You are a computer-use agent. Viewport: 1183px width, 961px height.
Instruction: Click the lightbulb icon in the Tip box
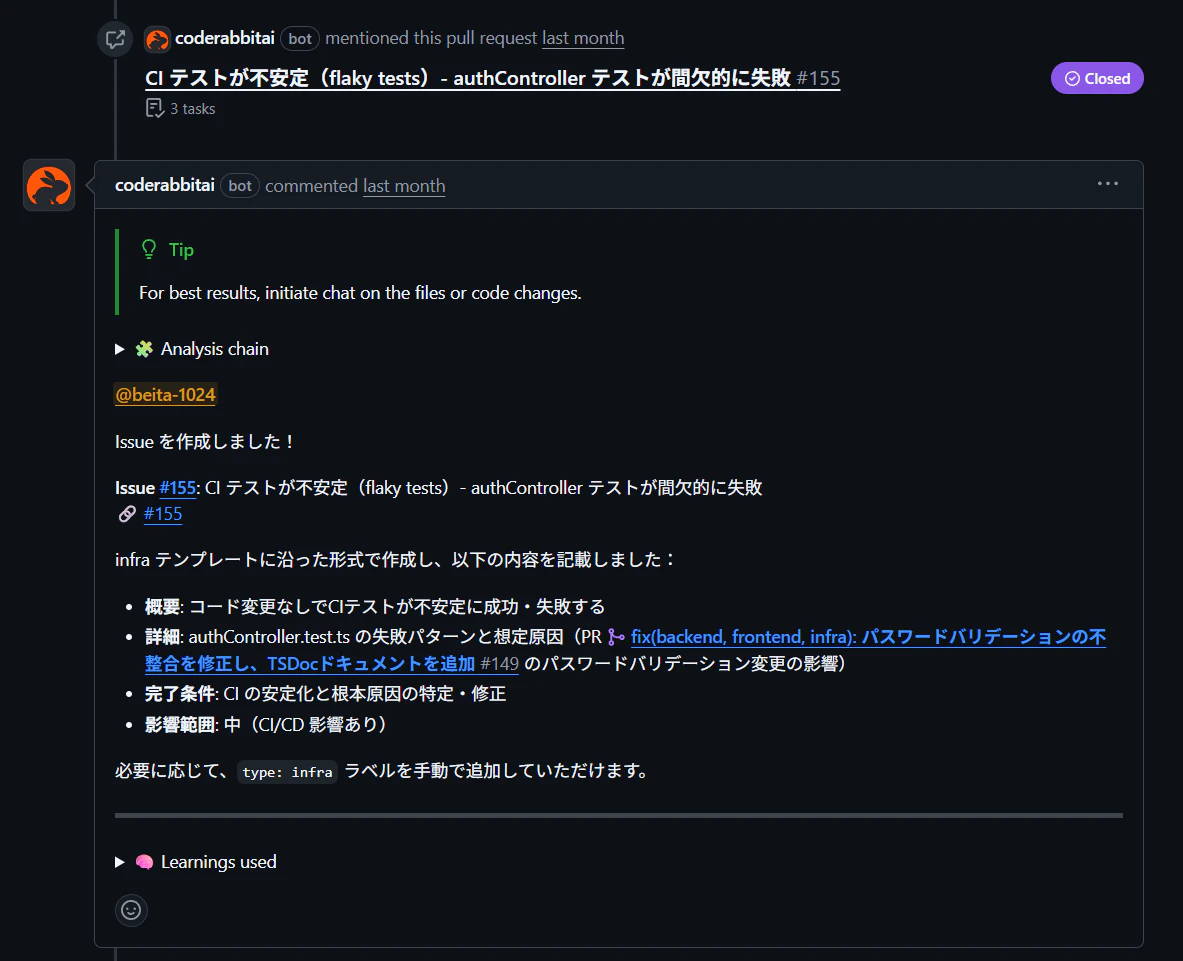tap(148, 249)
